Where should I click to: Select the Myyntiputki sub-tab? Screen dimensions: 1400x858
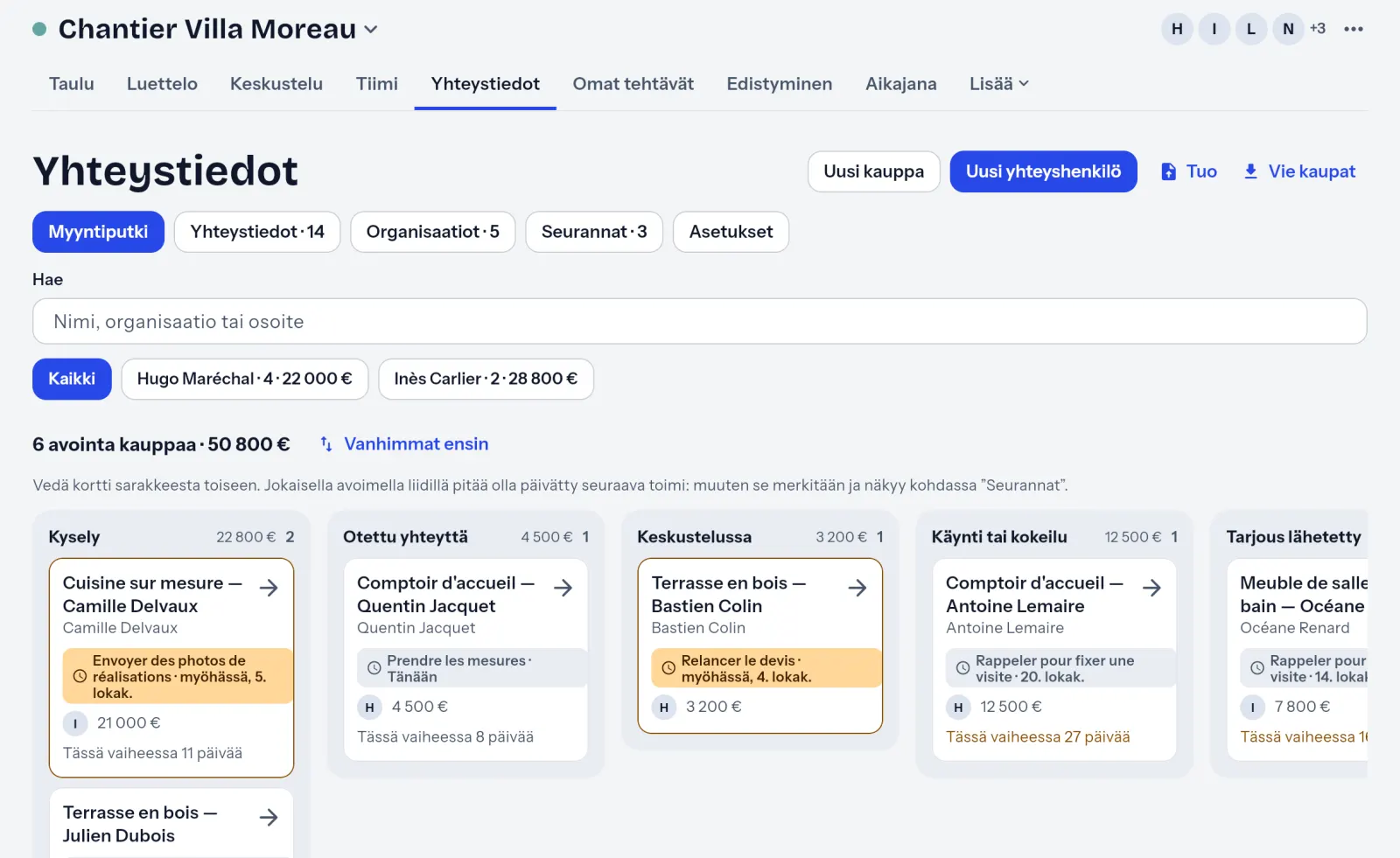pyautogui.click(x=98, y=232)
